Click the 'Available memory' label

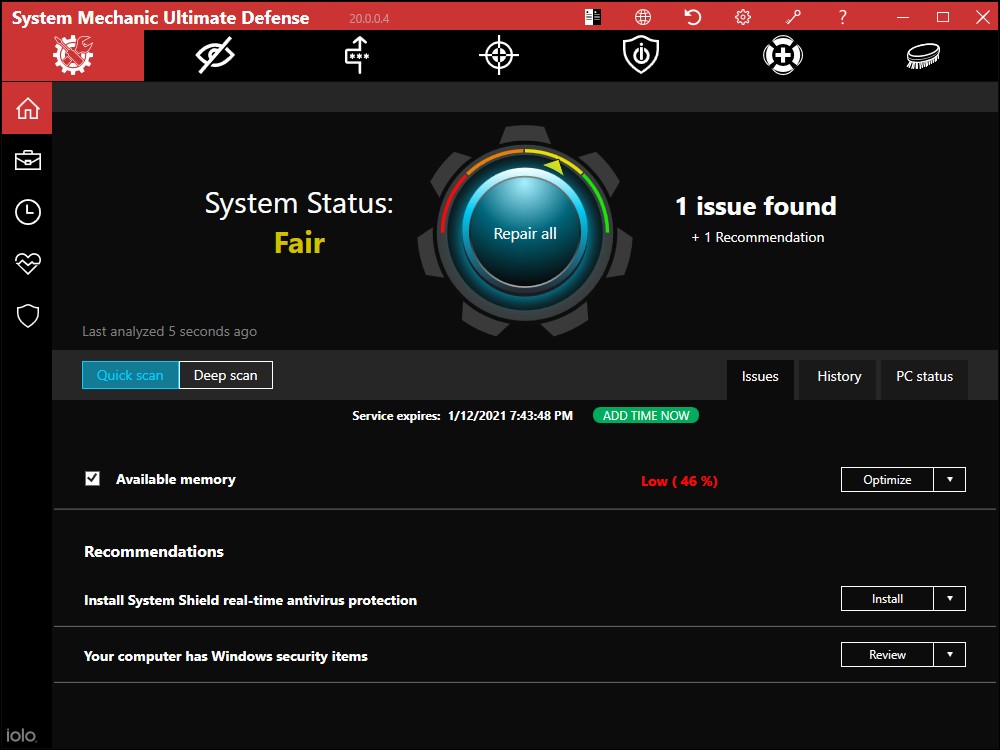[175, 479]
